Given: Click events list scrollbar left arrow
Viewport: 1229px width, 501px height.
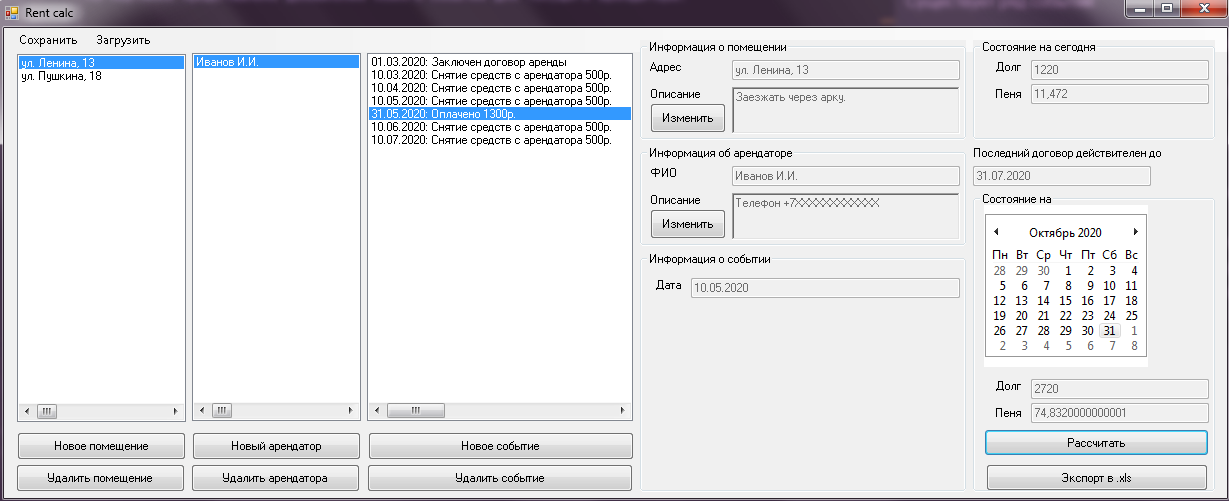Looking at the screenshot, I should [x=377, y=411].
